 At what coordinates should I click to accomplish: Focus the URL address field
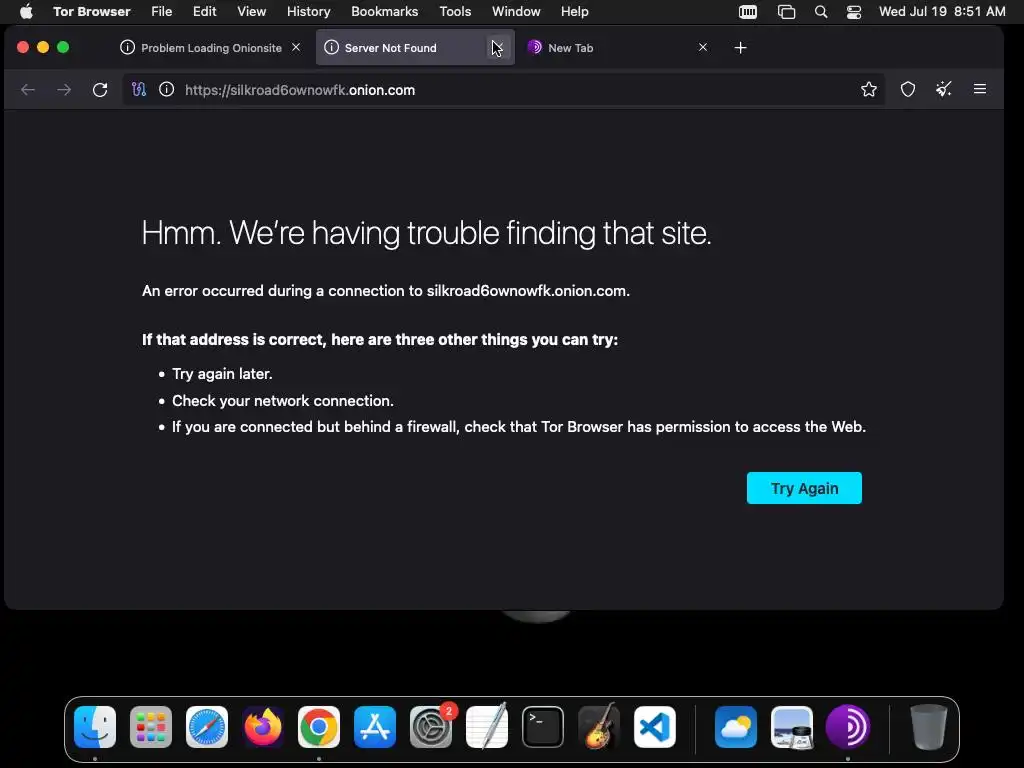503,90
